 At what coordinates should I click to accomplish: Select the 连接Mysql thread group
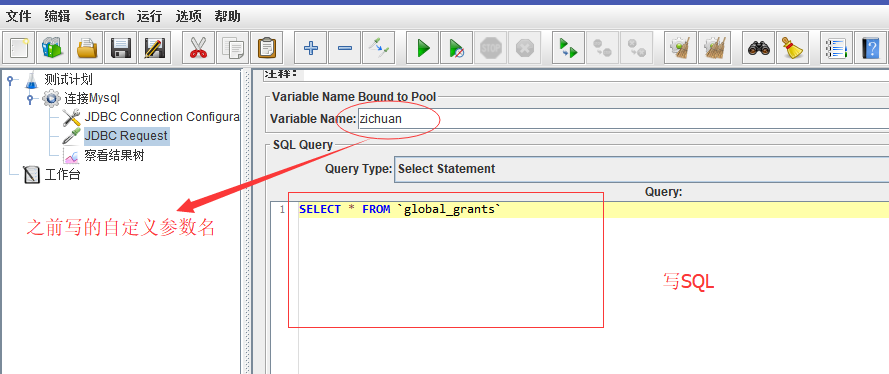point(92,99)
